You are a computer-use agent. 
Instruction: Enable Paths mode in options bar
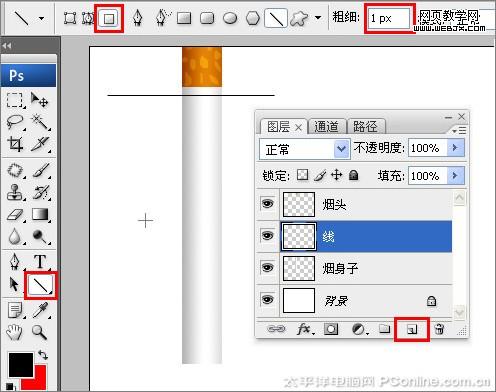tap(88, 18)
